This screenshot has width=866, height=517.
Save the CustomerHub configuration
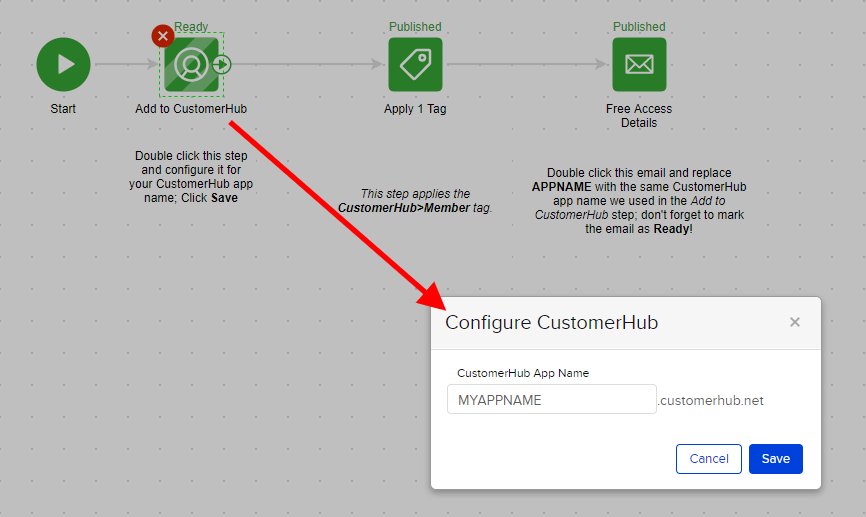(775, 458)
